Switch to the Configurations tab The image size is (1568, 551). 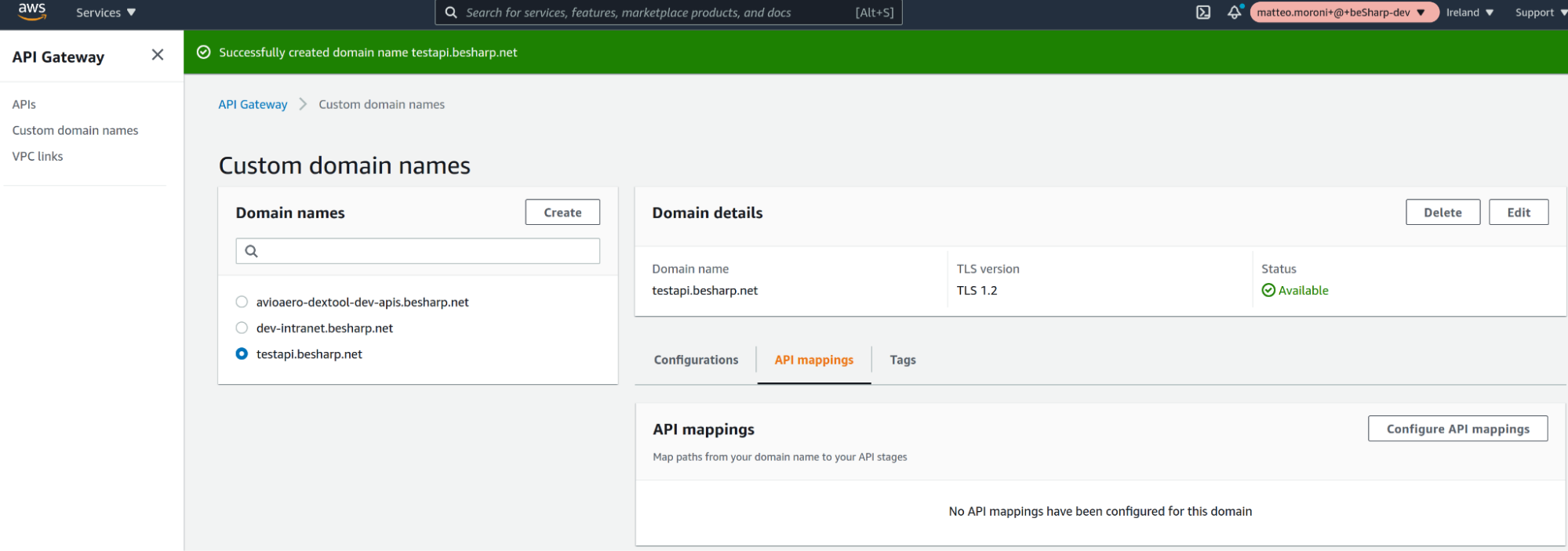(696, 360)
